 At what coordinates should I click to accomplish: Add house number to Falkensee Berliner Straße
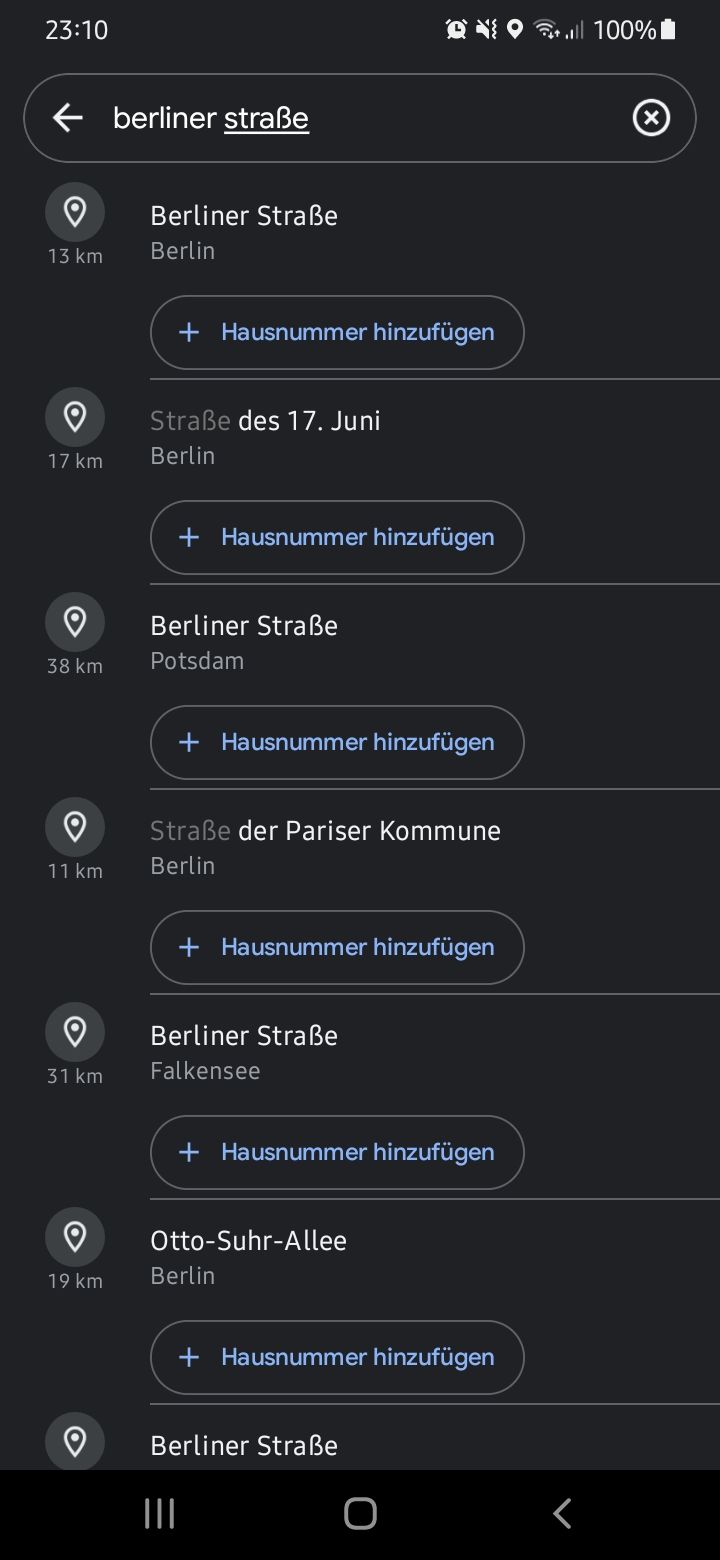click(337, 1152)
